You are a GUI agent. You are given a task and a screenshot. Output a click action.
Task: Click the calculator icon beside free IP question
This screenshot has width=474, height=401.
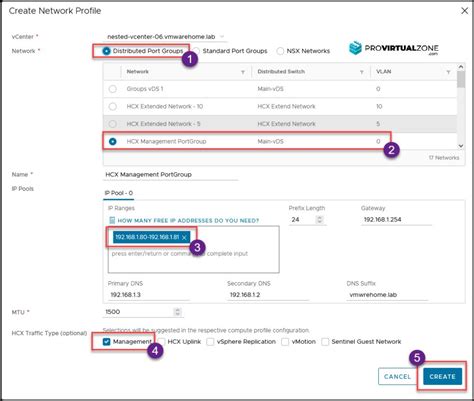click(112, 220)
